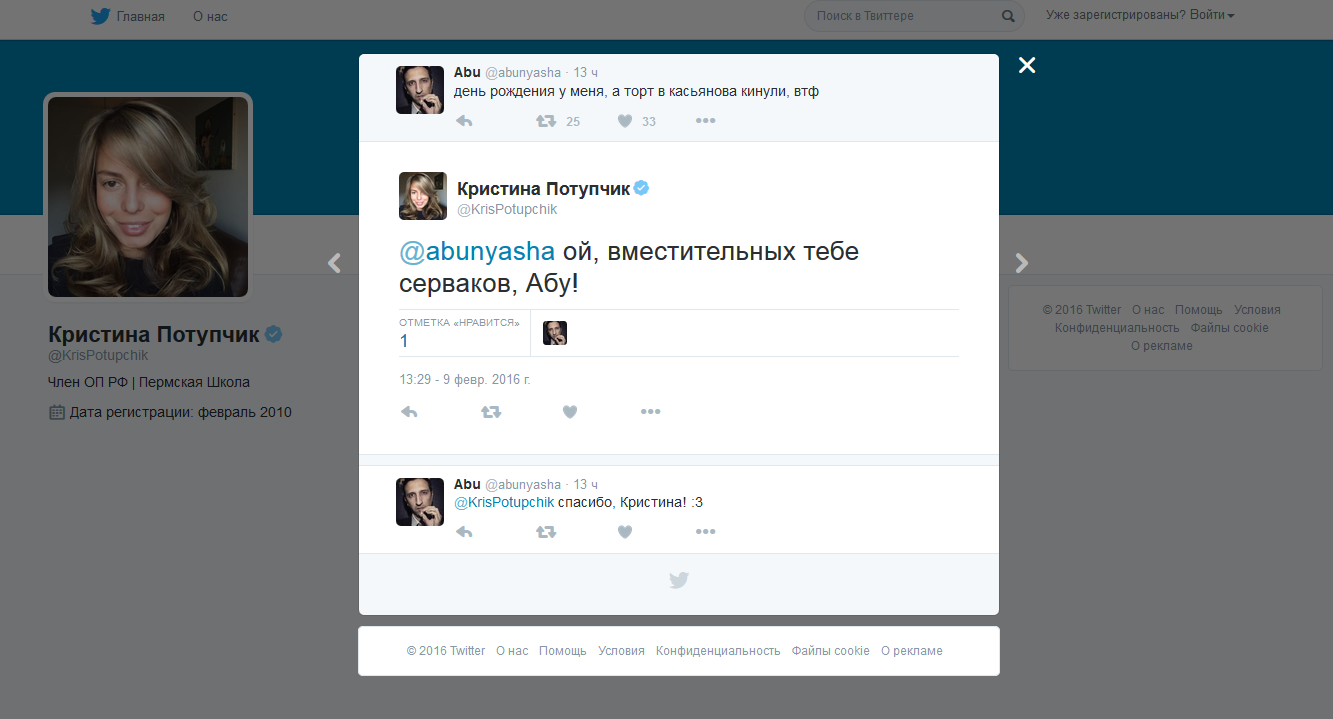Reply to Abu's спасибо tweet
Viewport: 1333px width, 719px height.
[x=464, y=532]
